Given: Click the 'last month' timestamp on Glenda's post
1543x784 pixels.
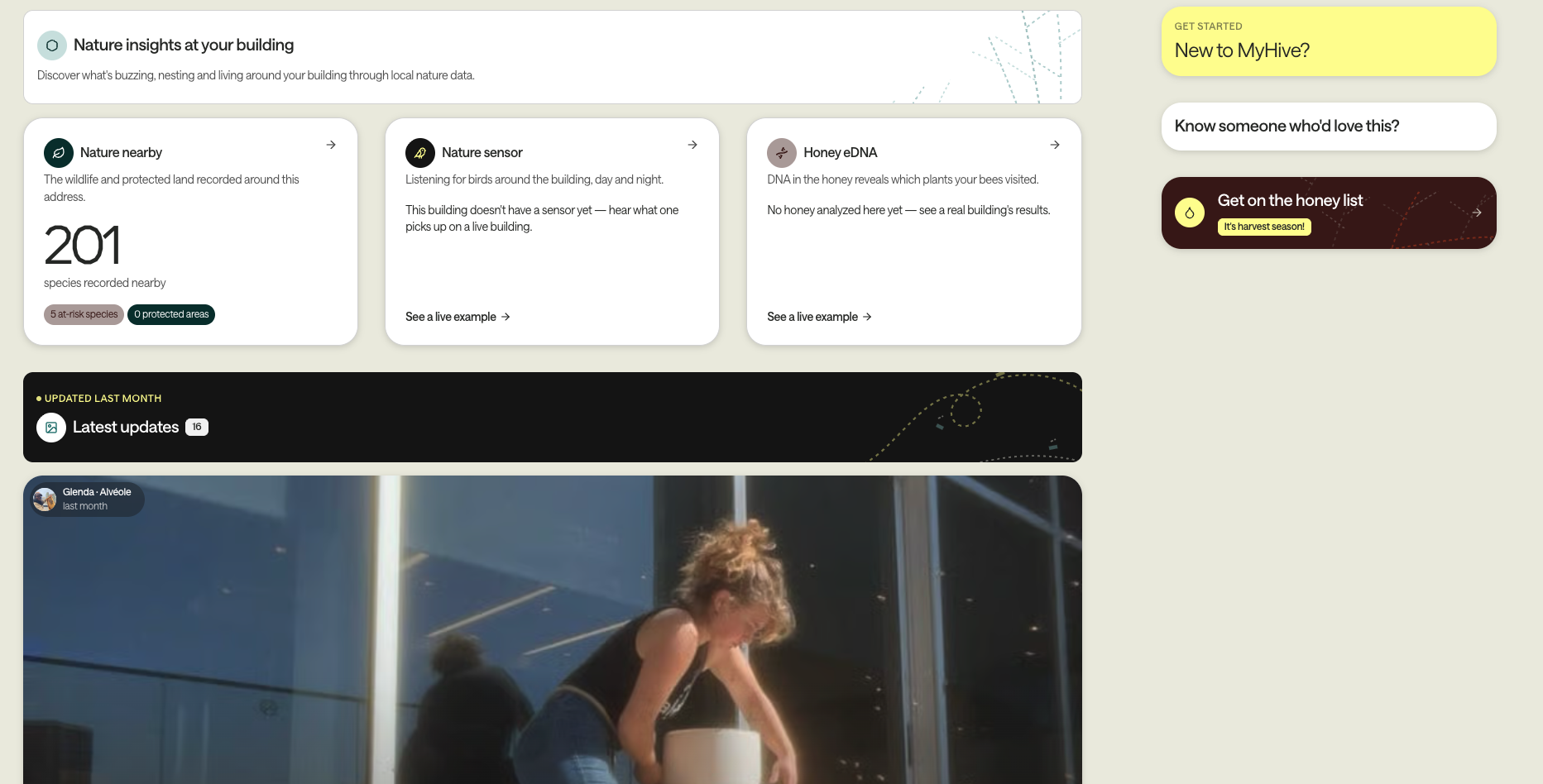Looking at the screenshot, I should pos(85,506).
